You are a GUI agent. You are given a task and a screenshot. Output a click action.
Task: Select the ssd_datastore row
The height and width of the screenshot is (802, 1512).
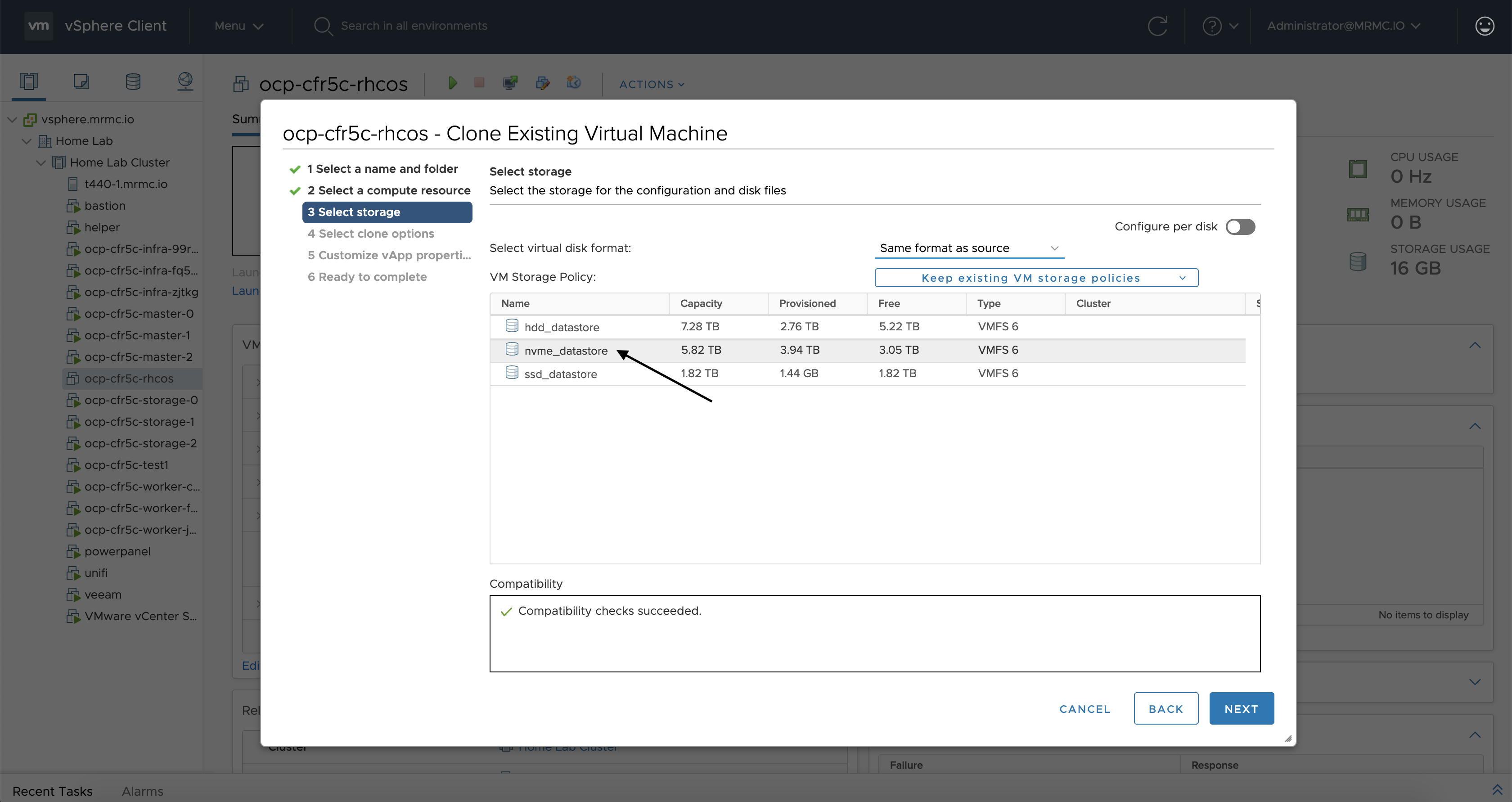tap(561, 374)
